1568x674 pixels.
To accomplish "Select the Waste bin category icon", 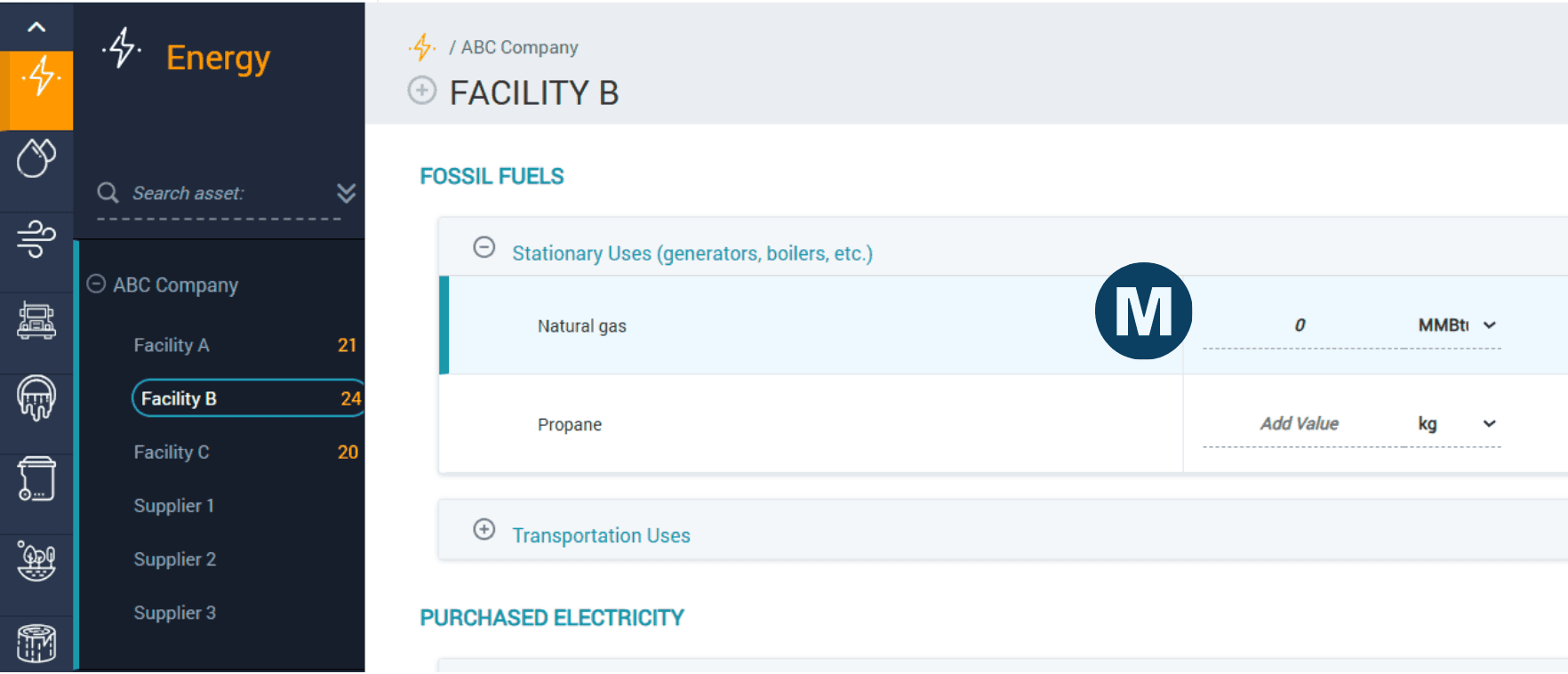I will click(x=36, y=480).
